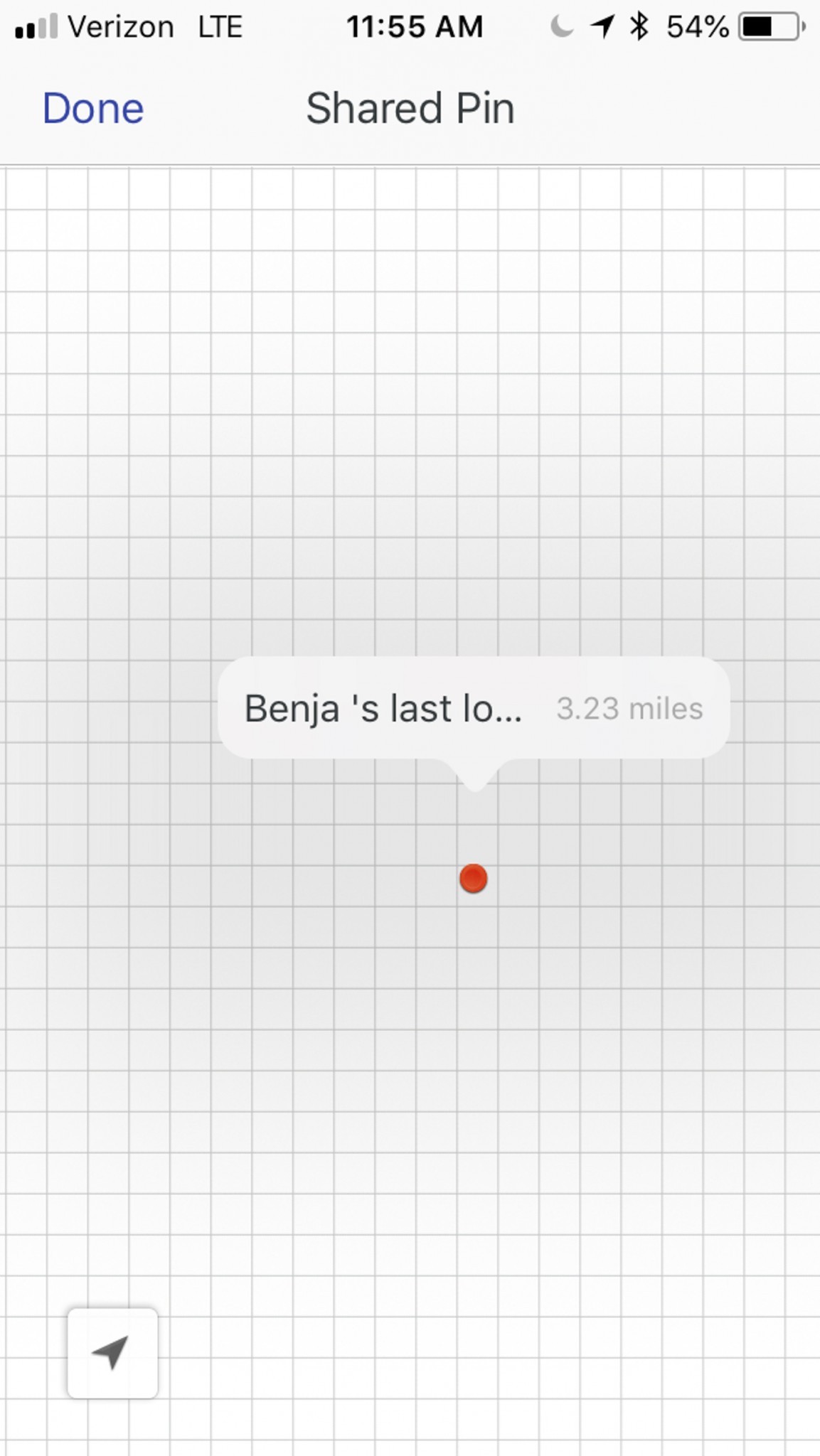
Task: Tap the name Benja in the callout
Action: click(292, 709)
